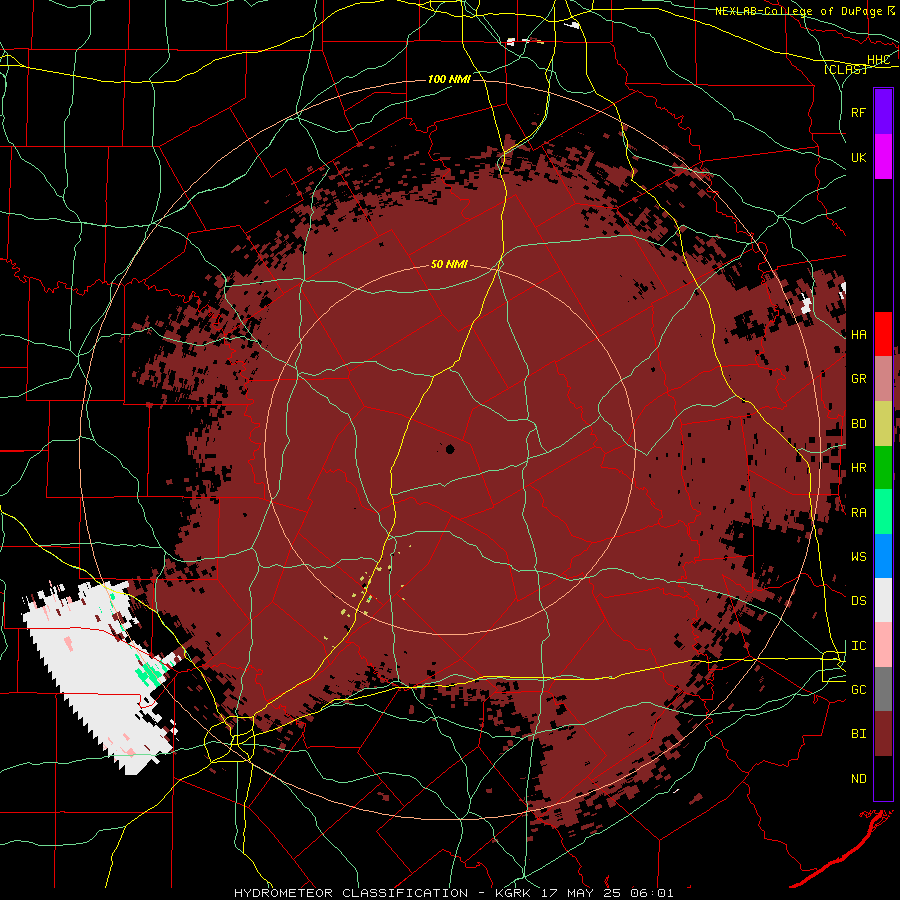Pick the olive-yellow BD big drops swatch
900x900 pixels.
point(883,424)
